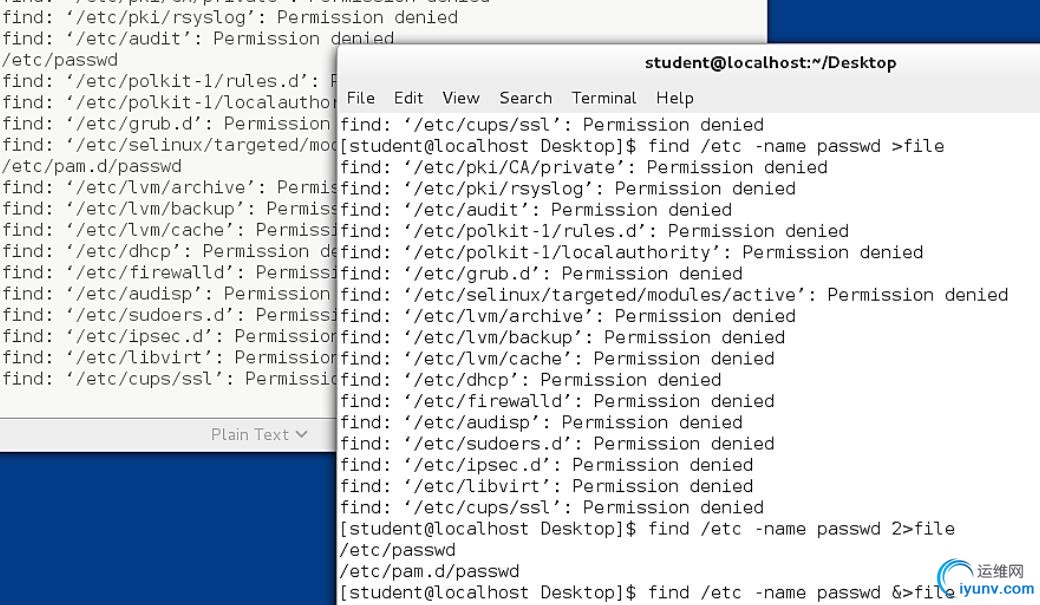
Task: Click the last terminal prompt with &>file command
Action: tap(647, 592)
